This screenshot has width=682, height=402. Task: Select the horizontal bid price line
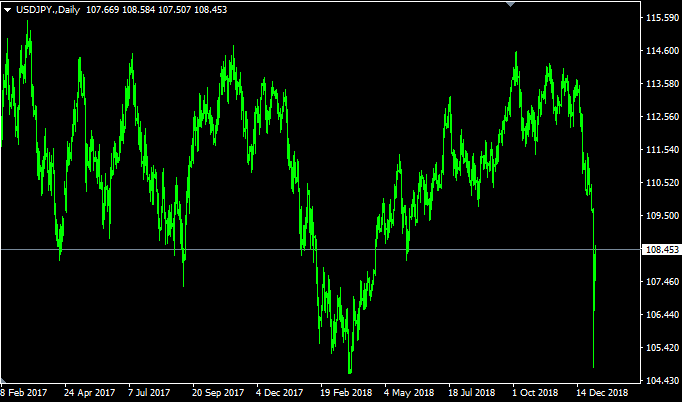point(320,250)
